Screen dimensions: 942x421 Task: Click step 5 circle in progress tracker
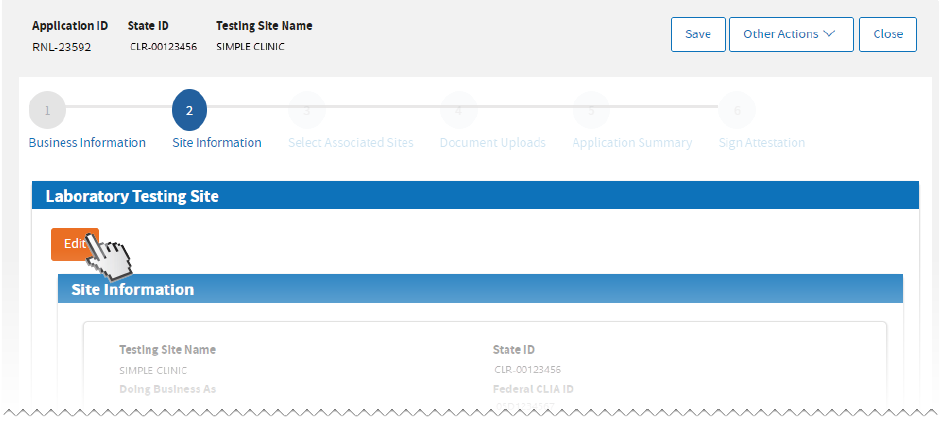coord(591,110)
